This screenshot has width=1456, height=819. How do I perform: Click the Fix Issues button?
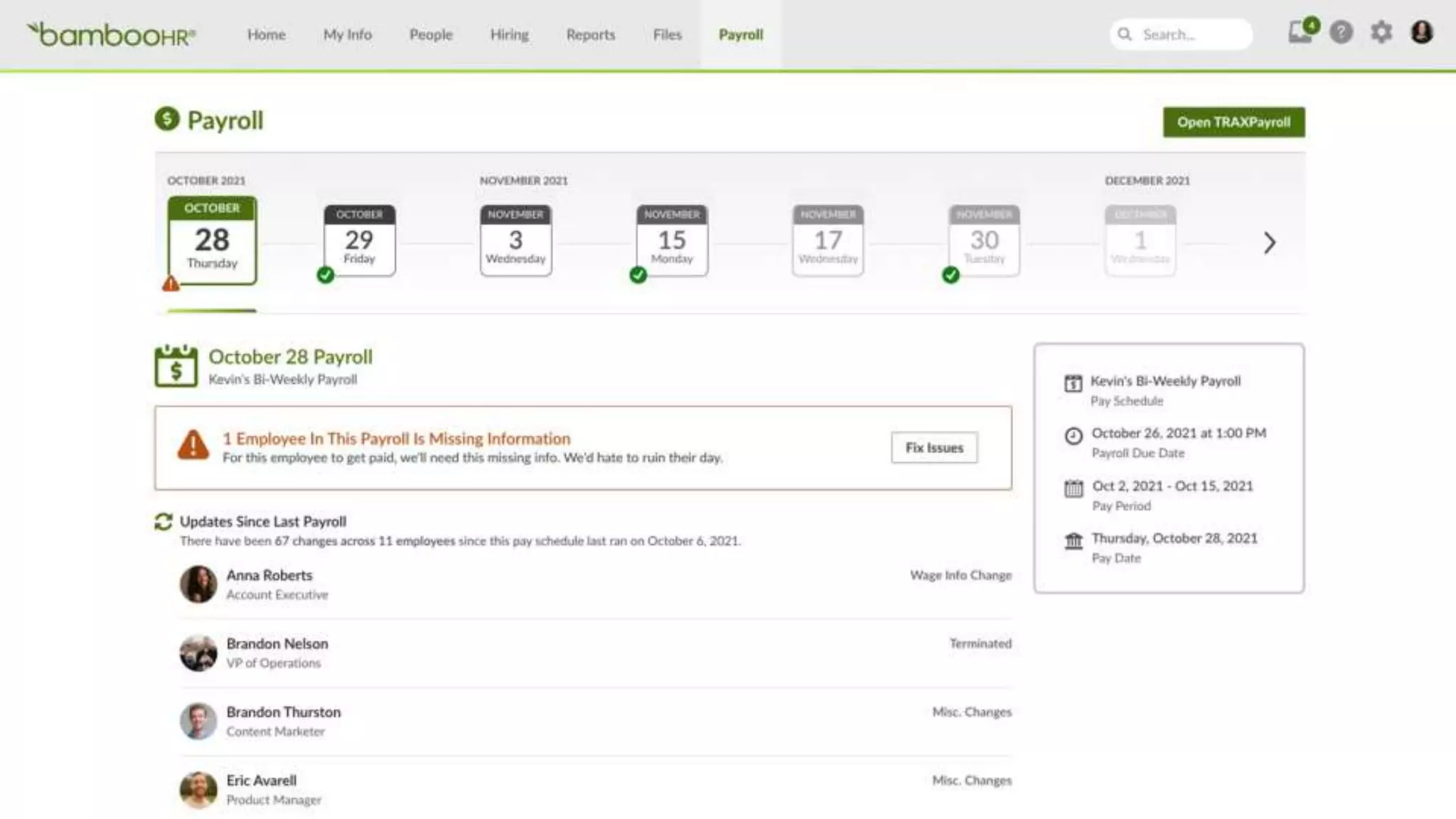[933, 448]
